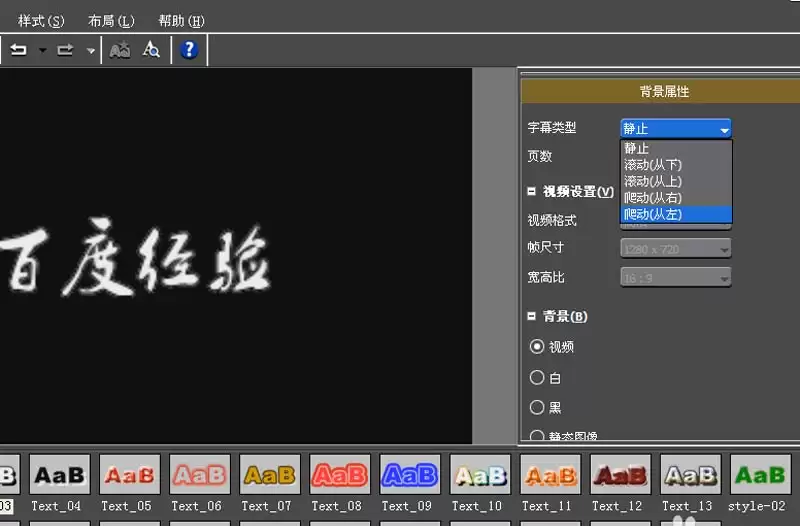
Task: Open the 字幕类型 dropdown box
Action: 676,129
